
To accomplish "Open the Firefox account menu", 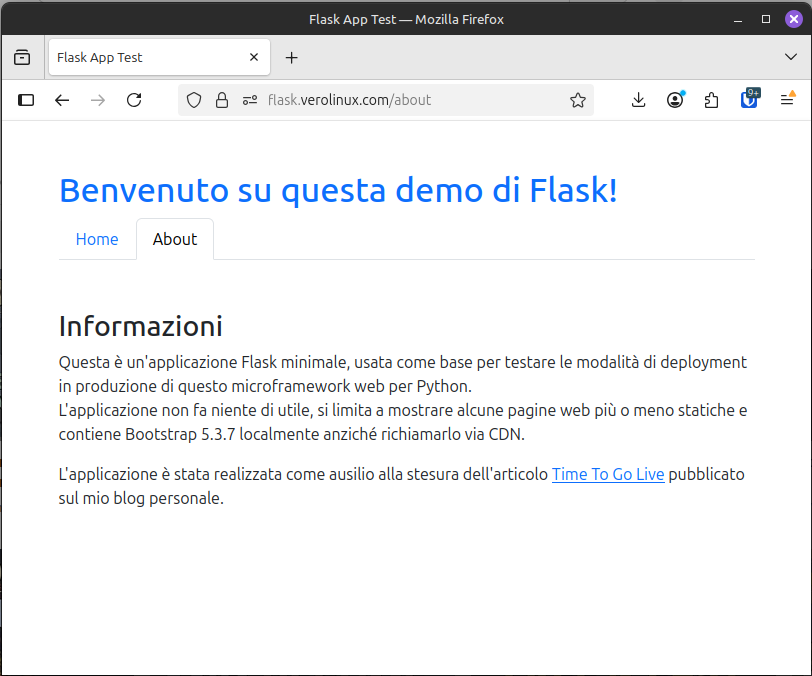I will point(675,100).
